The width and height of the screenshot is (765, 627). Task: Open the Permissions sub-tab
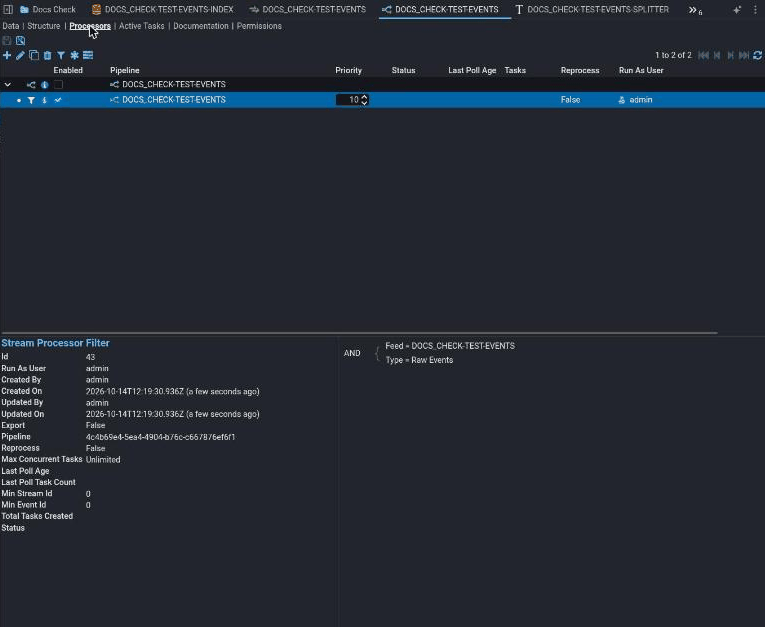(x=259, y=26)
